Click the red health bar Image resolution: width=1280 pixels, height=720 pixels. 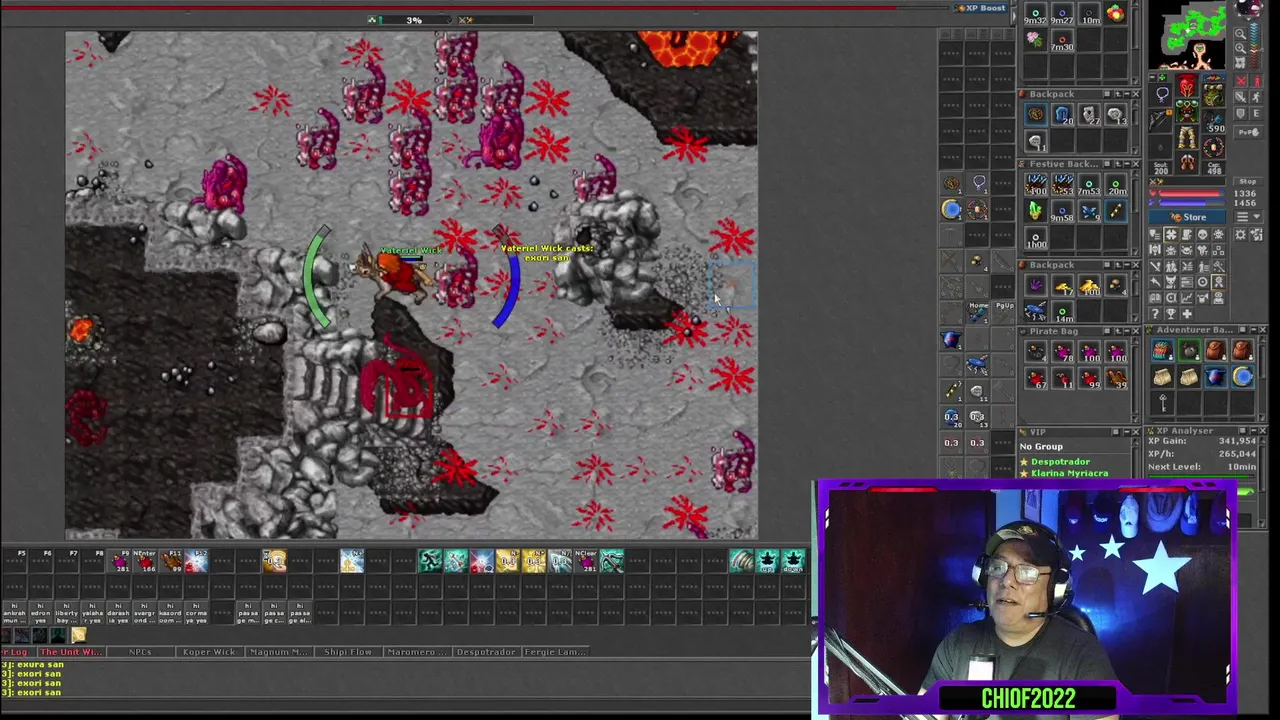click(1187, 193)
